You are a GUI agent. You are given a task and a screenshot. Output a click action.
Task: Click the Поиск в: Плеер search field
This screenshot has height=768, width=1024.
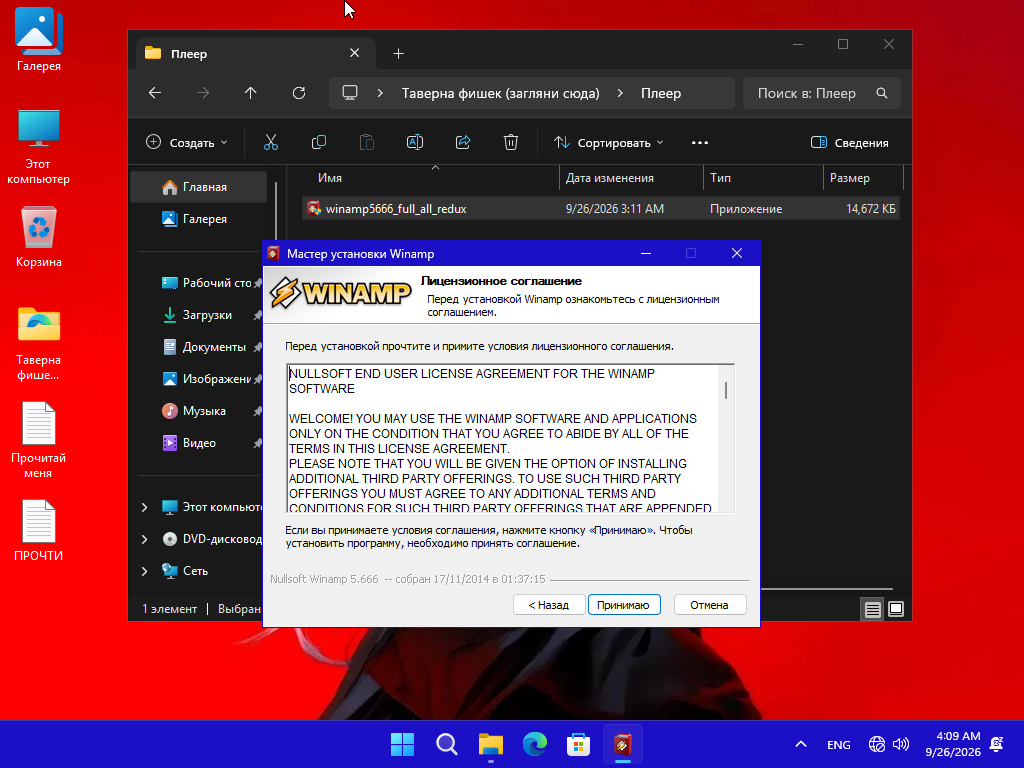822,93
